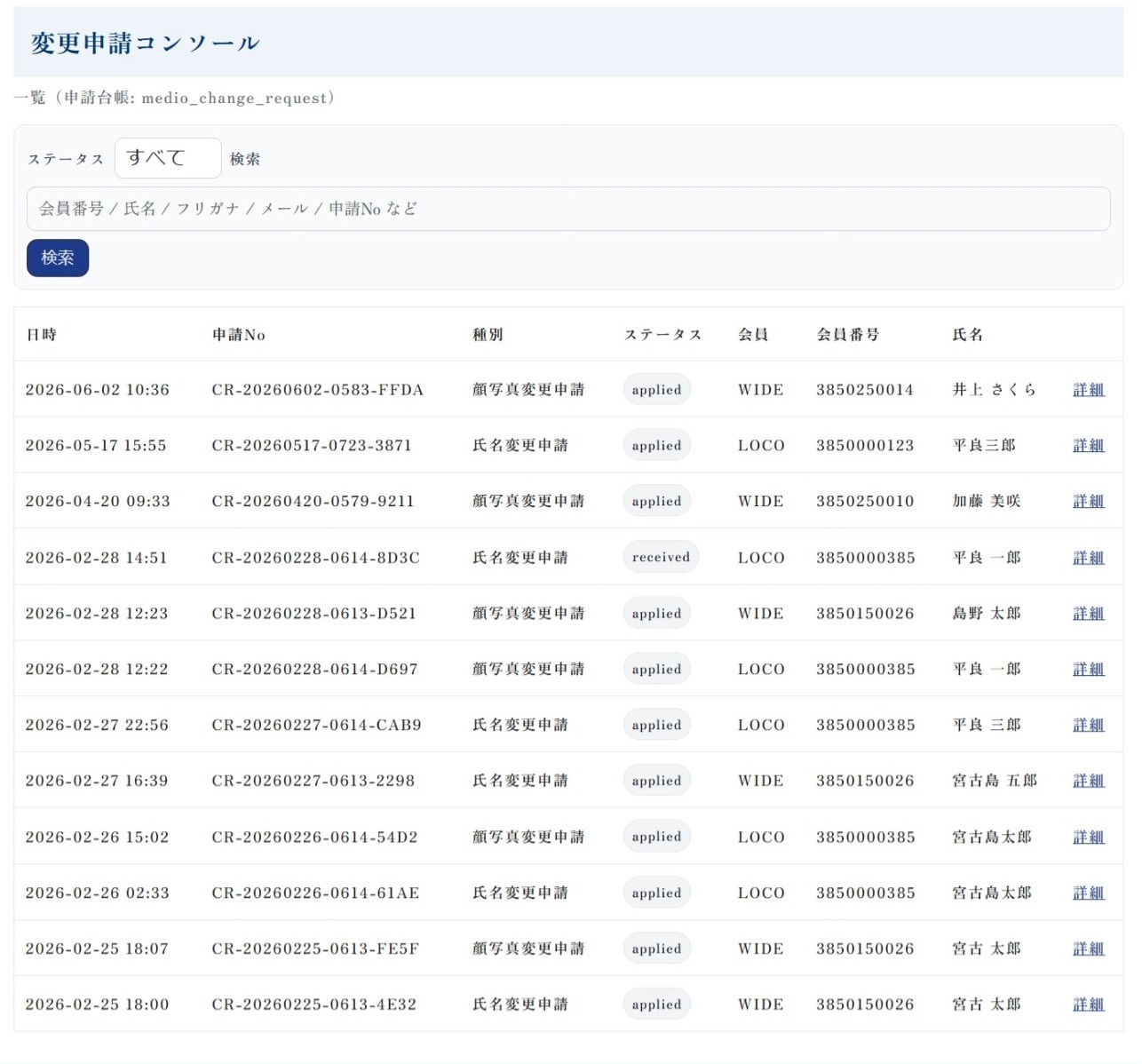Open the ステータス dropdown showing すべて
This screenshot has width=1142, height=1064.
point(168,158)
